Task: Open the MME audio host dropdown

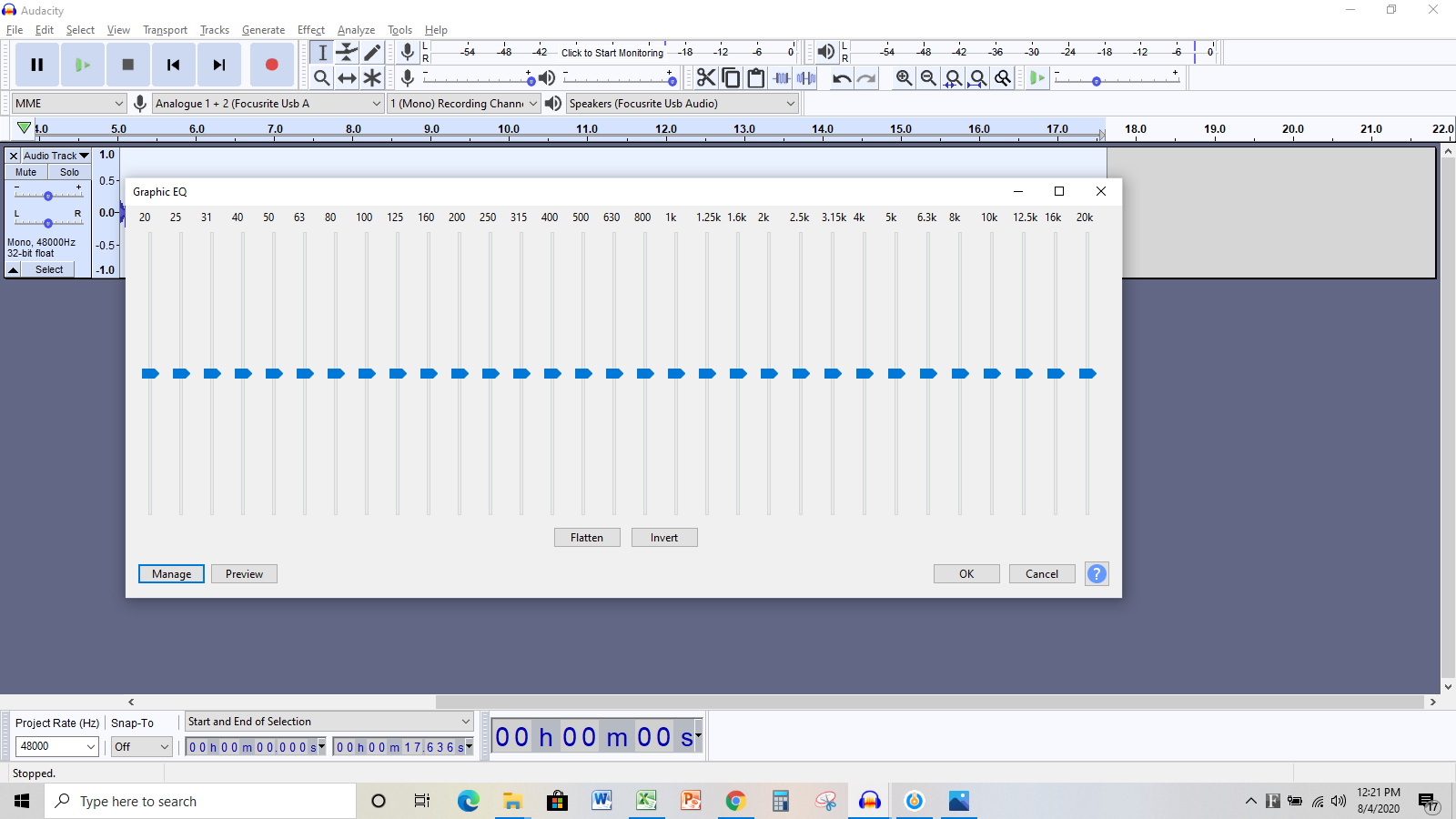Action: 68,104
